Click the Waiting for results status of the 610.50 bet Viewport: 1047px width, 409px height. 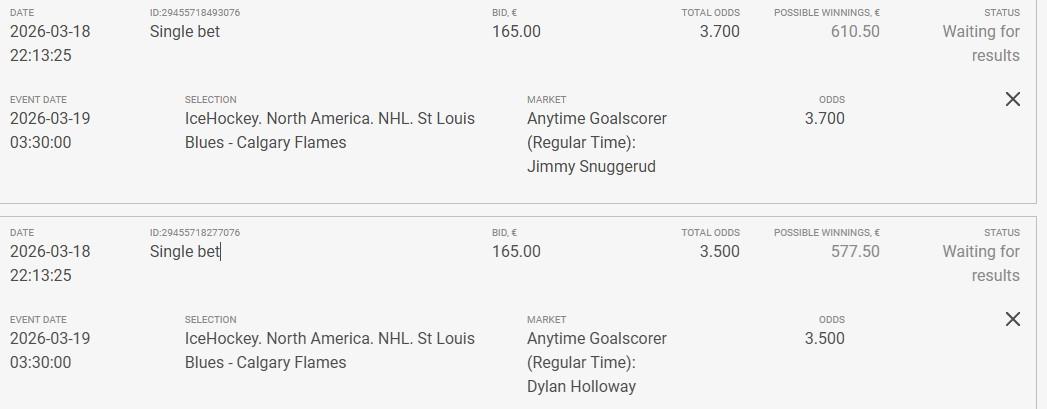[981, 43]
